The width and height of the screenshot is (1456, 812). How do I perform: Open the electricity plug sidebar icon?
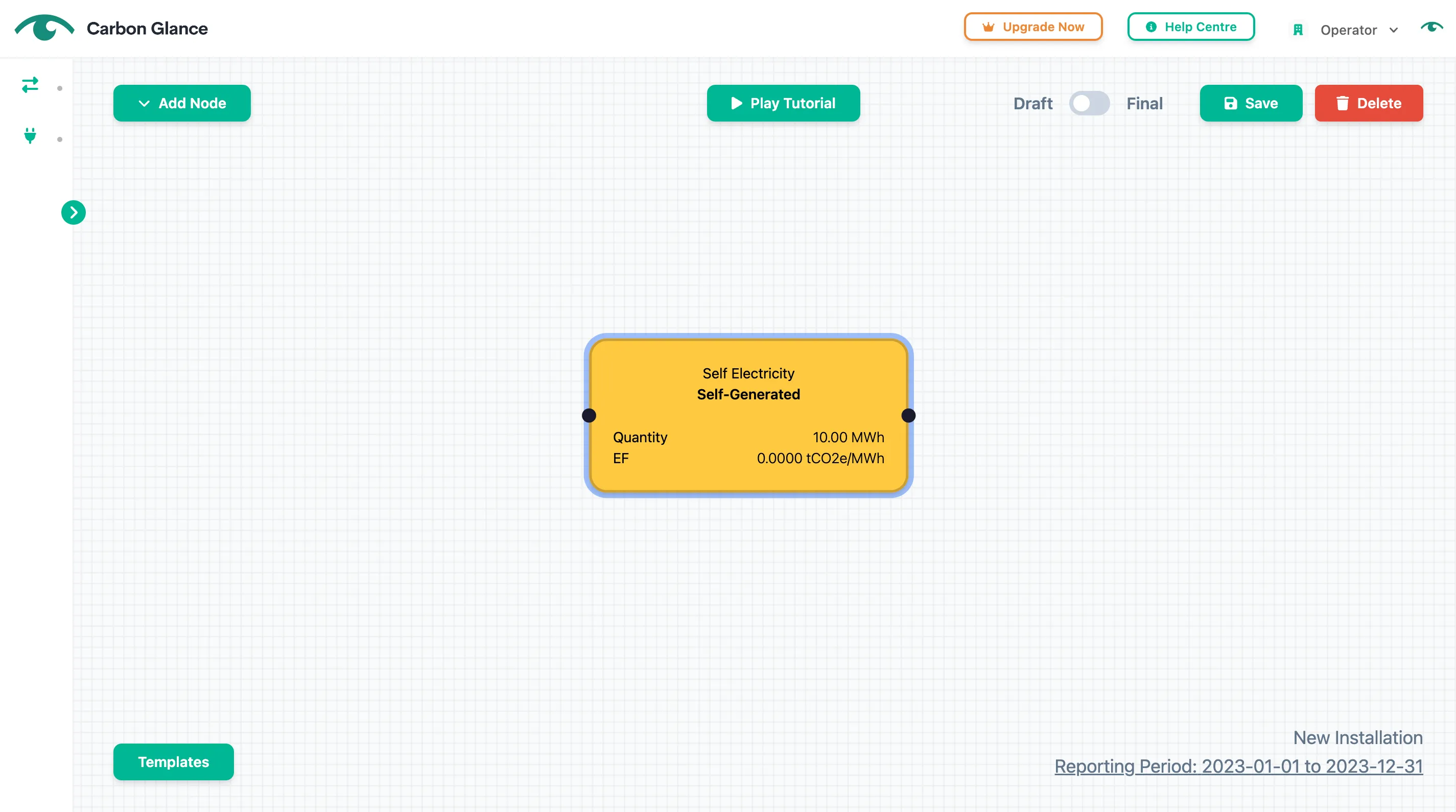click(30, 136)
